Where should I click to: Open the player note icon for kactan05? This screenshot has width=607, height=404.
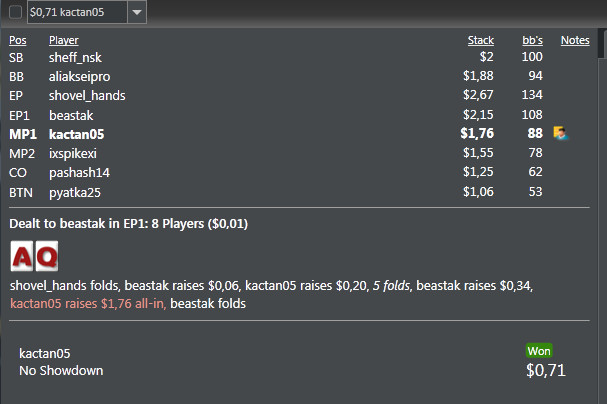click(x=560, y=133)
